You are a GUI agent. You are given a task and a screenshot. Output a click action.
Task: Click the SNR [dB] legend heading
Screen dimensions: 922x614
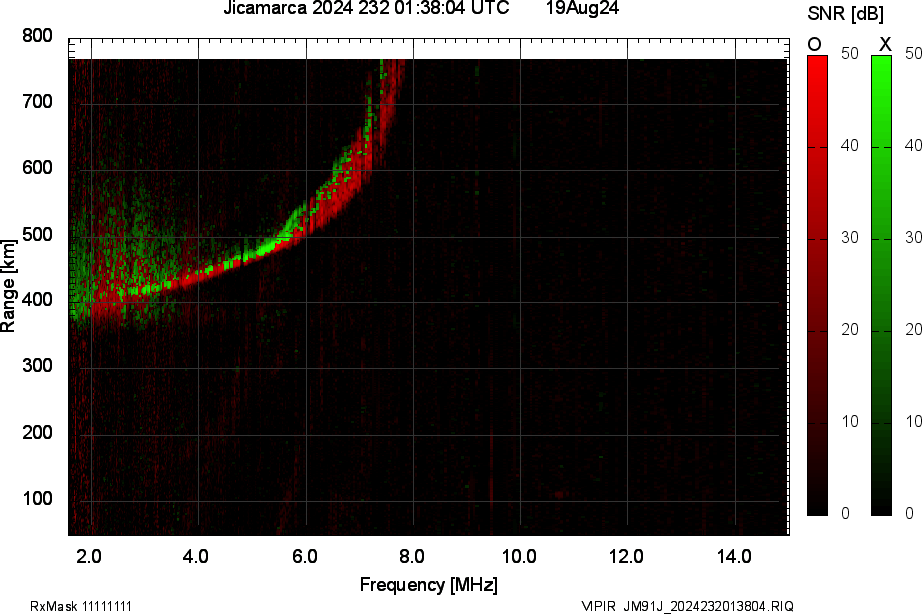[x=848, y=12]
